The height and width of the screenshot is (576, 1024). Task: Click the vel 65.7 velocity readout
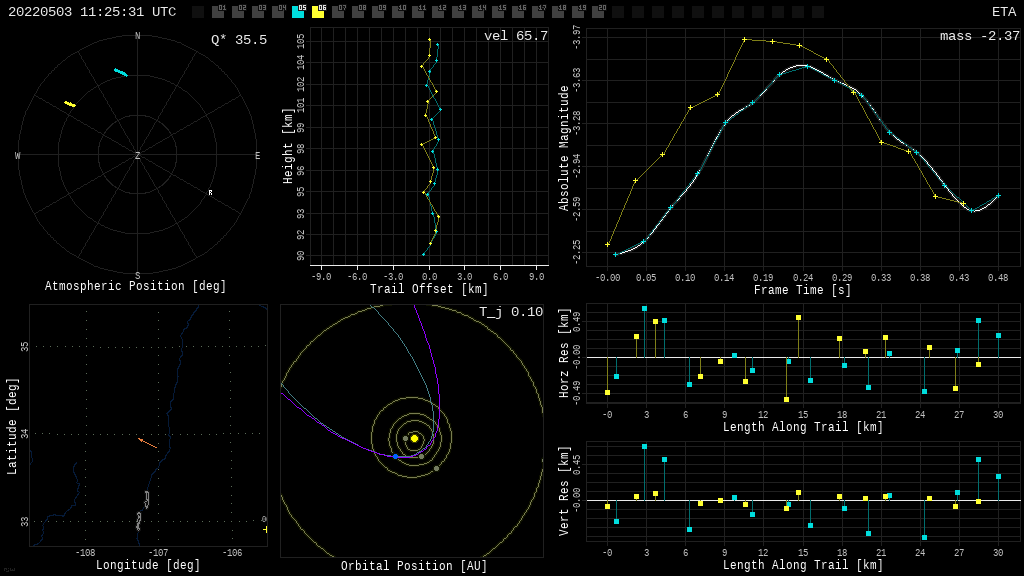(515, 36)
